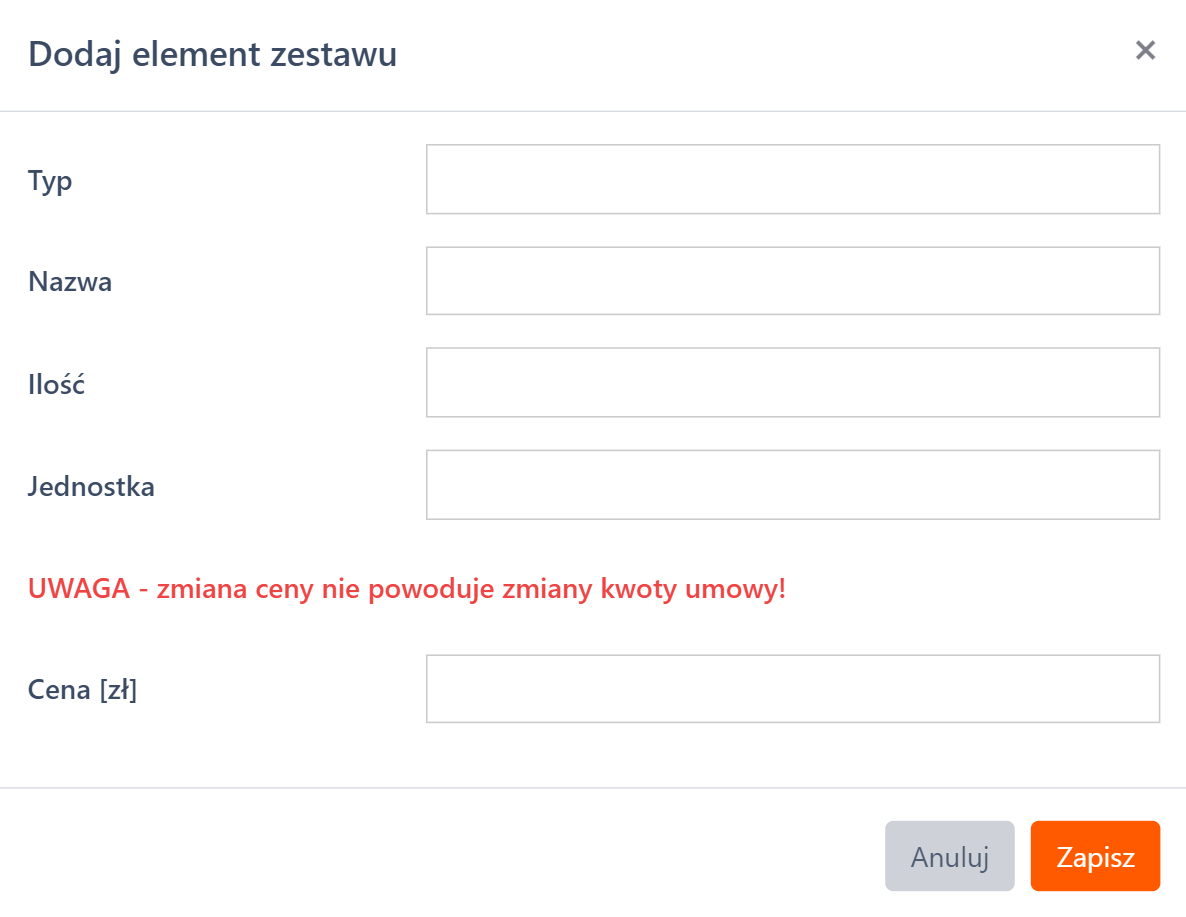Click the Cena [zł] price field
Viewport: 1186px width, 917px height.
pyautogui.click(x=792, y=689)
